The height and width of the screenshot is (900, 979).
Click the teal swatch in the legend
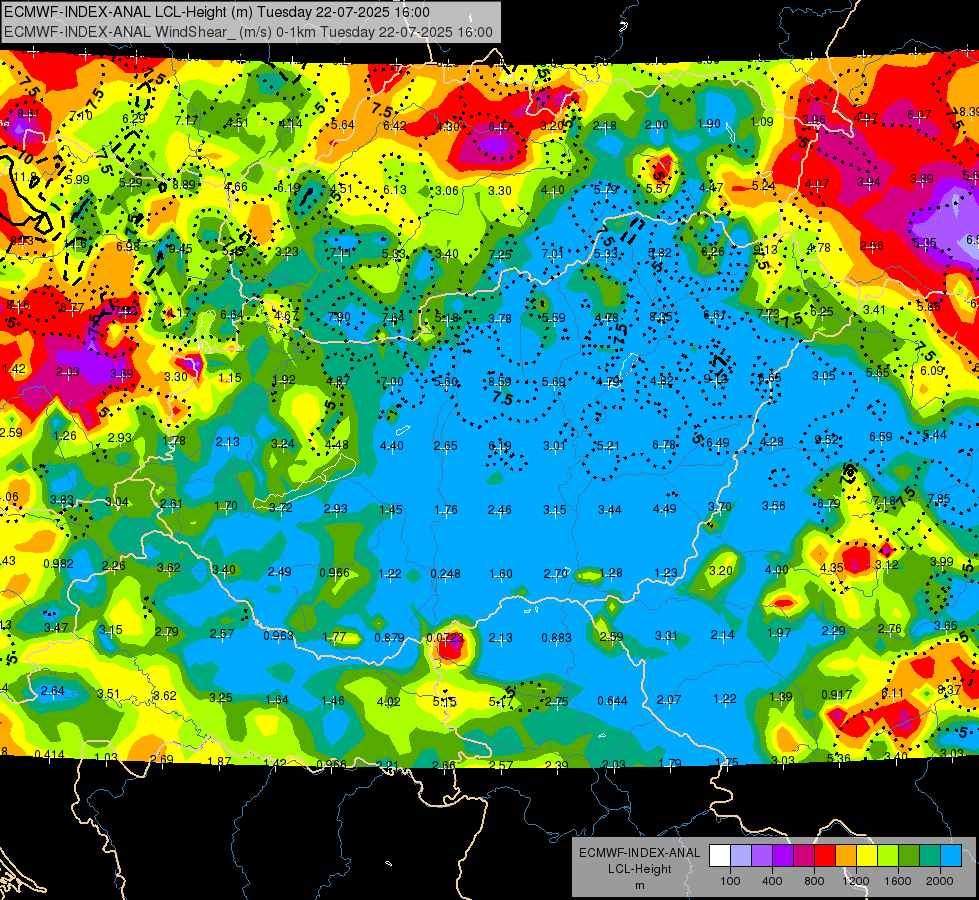pyautogui.click(x=930, y=856)
